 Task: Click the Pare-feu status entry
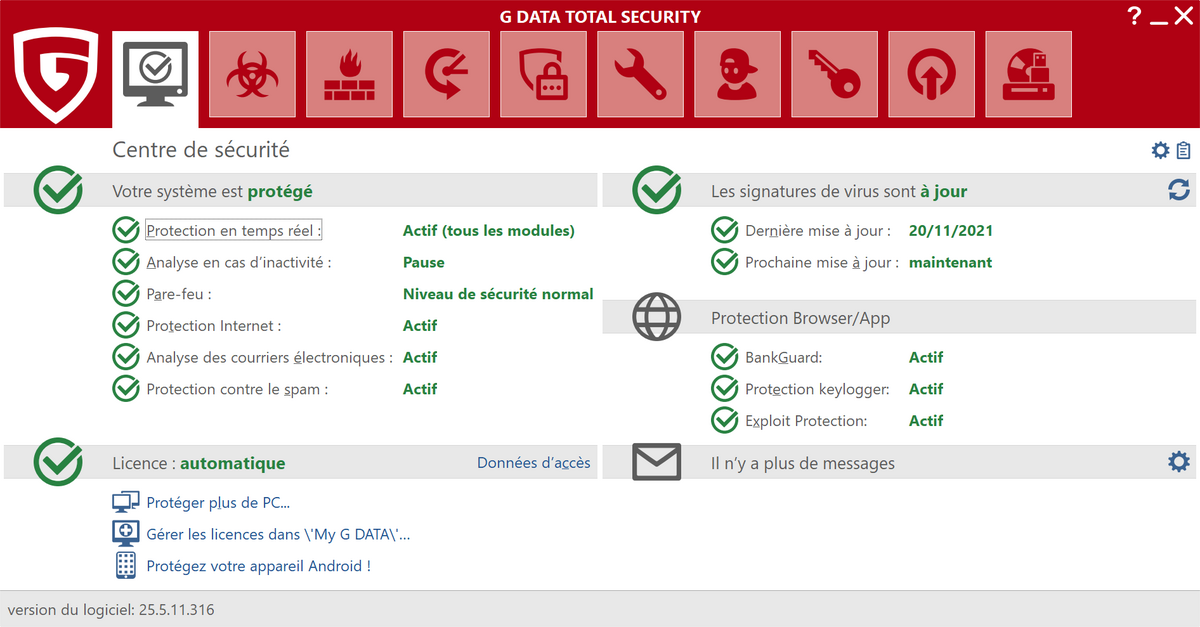[179, 294]
